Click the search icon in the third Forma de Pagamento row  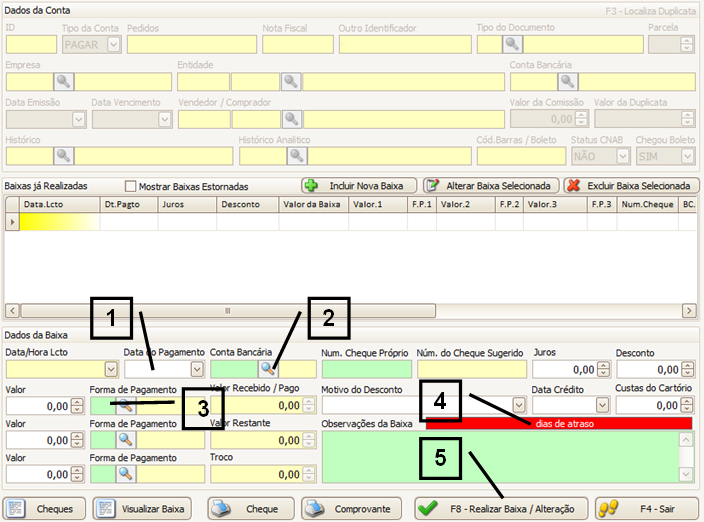[x=126, y=473]
